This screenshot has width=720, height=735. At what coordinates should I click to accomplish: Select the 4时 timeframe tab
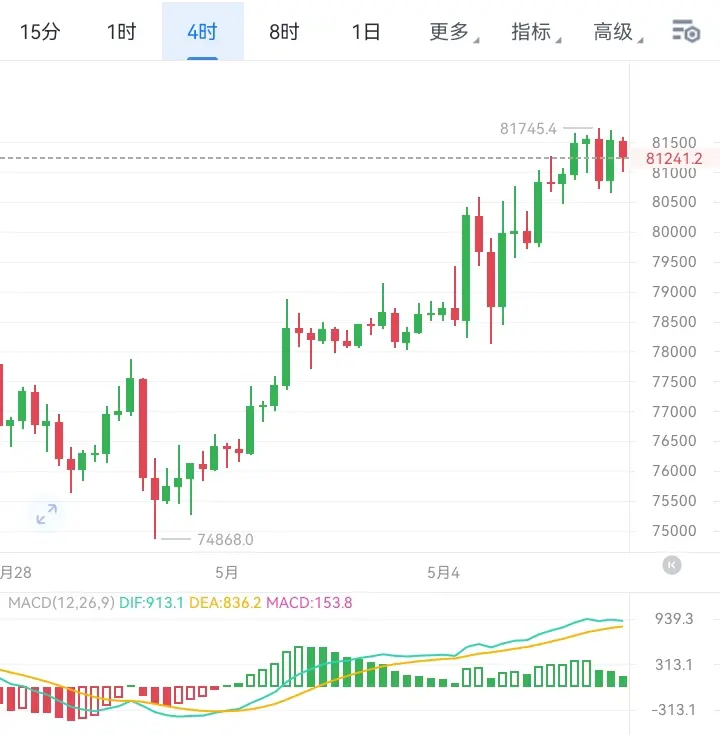[202, 31]
